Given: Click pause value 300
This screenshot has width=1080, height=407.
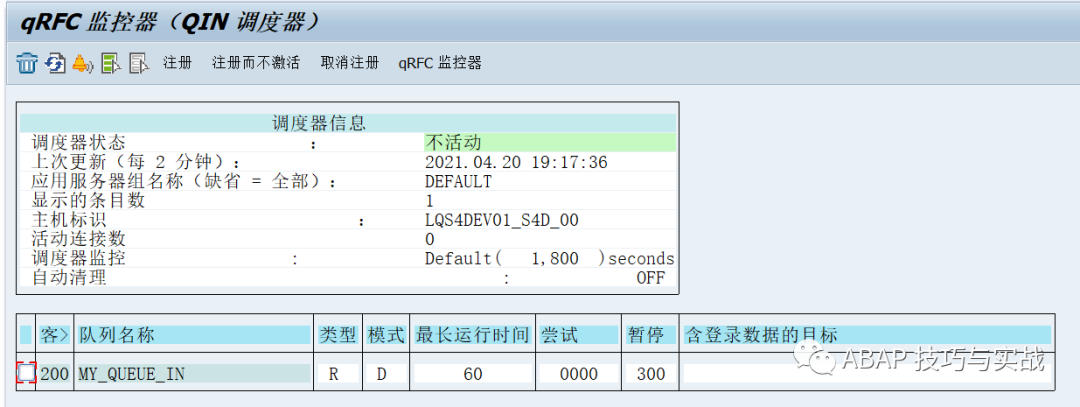Looking at the screenshot, I should coord(650,374).
